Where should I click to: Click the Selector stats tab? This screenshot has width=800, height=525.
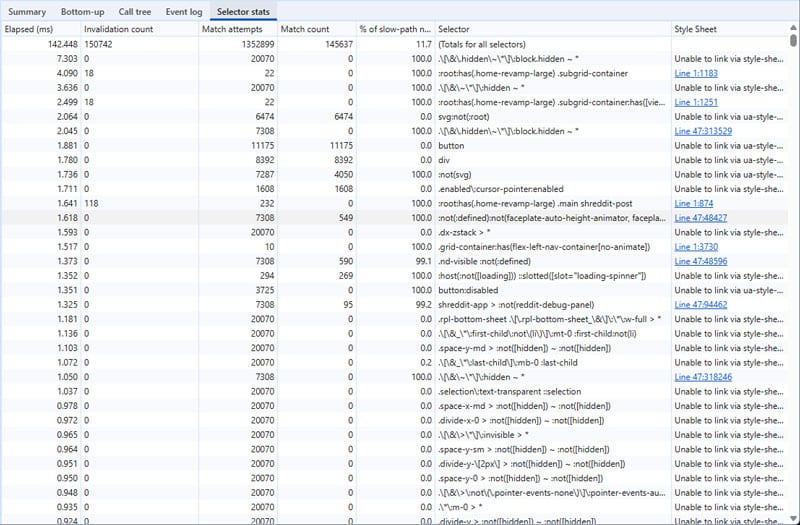(x=245, y=11)
